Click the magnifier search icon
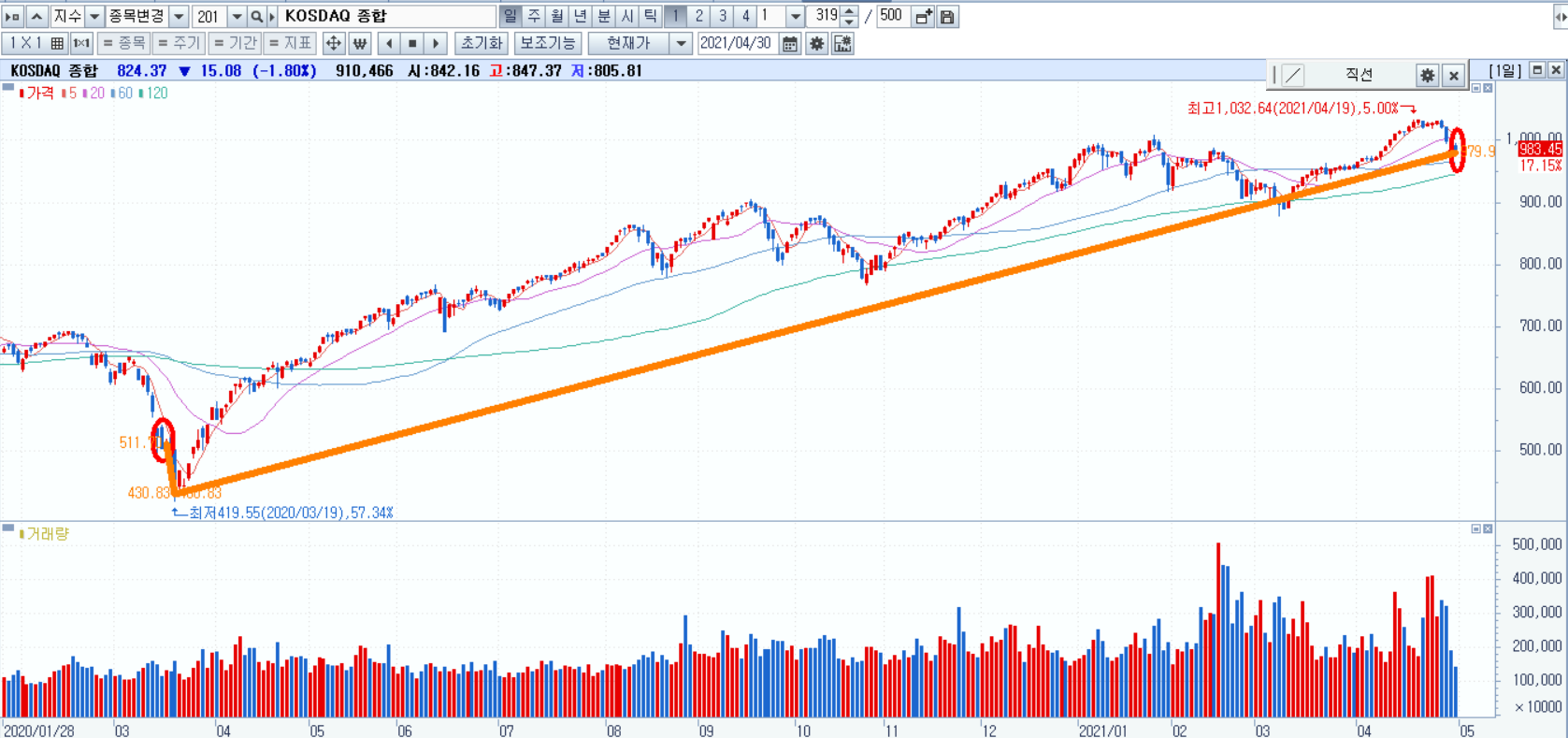1568x738 pixels. (256, 17)
